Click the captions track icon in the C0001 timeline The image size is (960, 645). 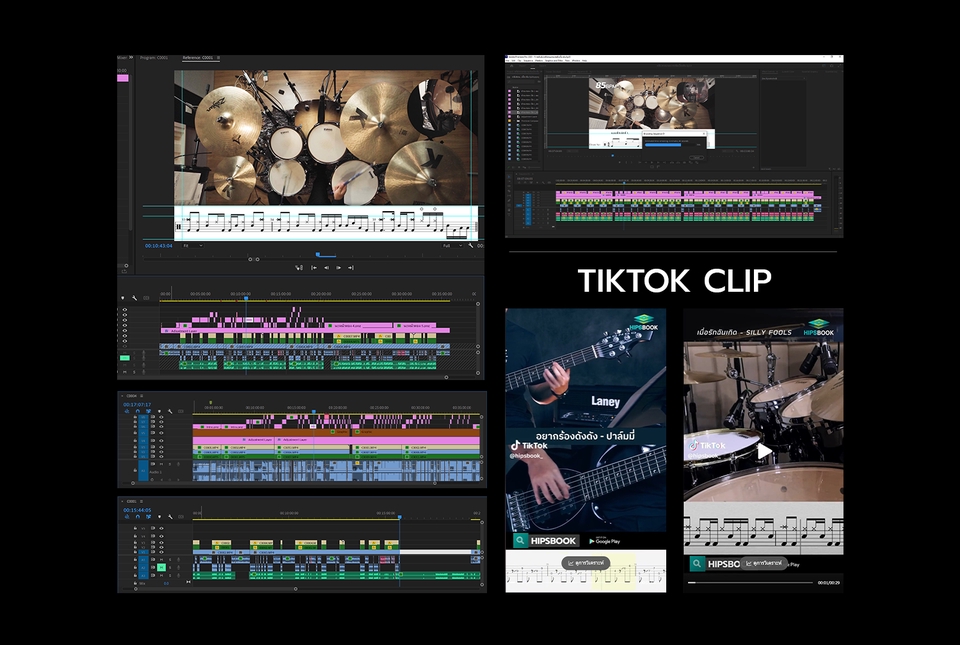click(181, 516)
